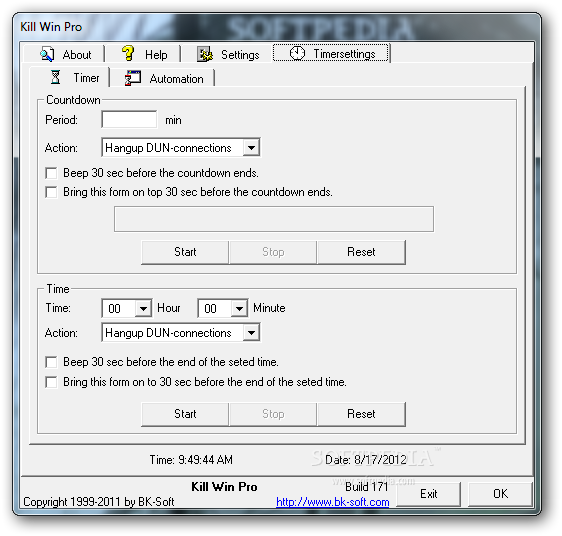Reset the Time section timer
Image resolution: width=562 pixels, height=536 pixels.
[361, 414]
